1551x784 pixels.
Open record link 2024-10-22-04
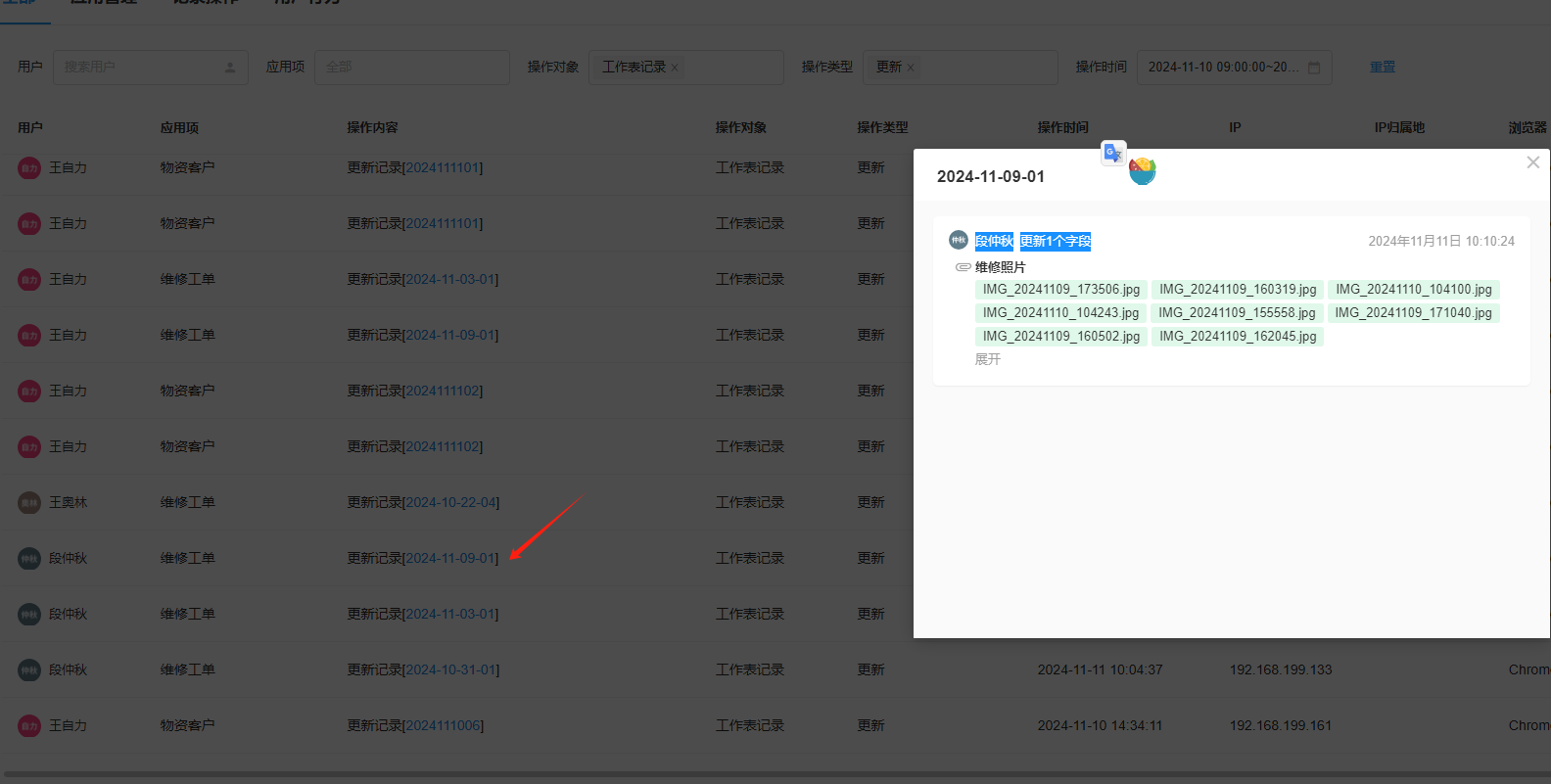[x=450, y=503]
